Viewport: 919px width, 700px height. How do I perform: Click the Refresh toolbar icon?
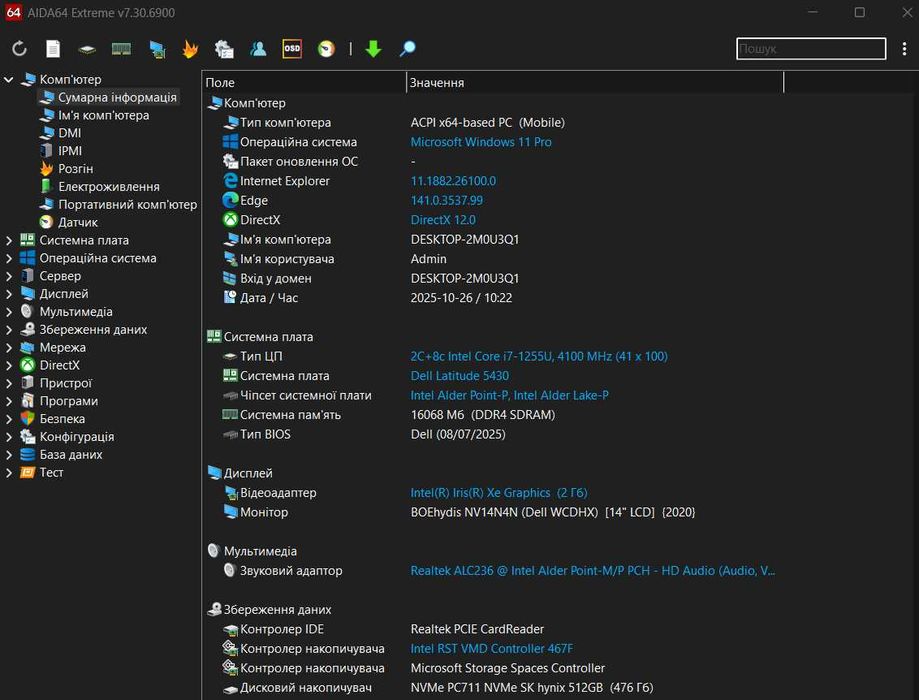pyautogui.click(x=19, y=49)
